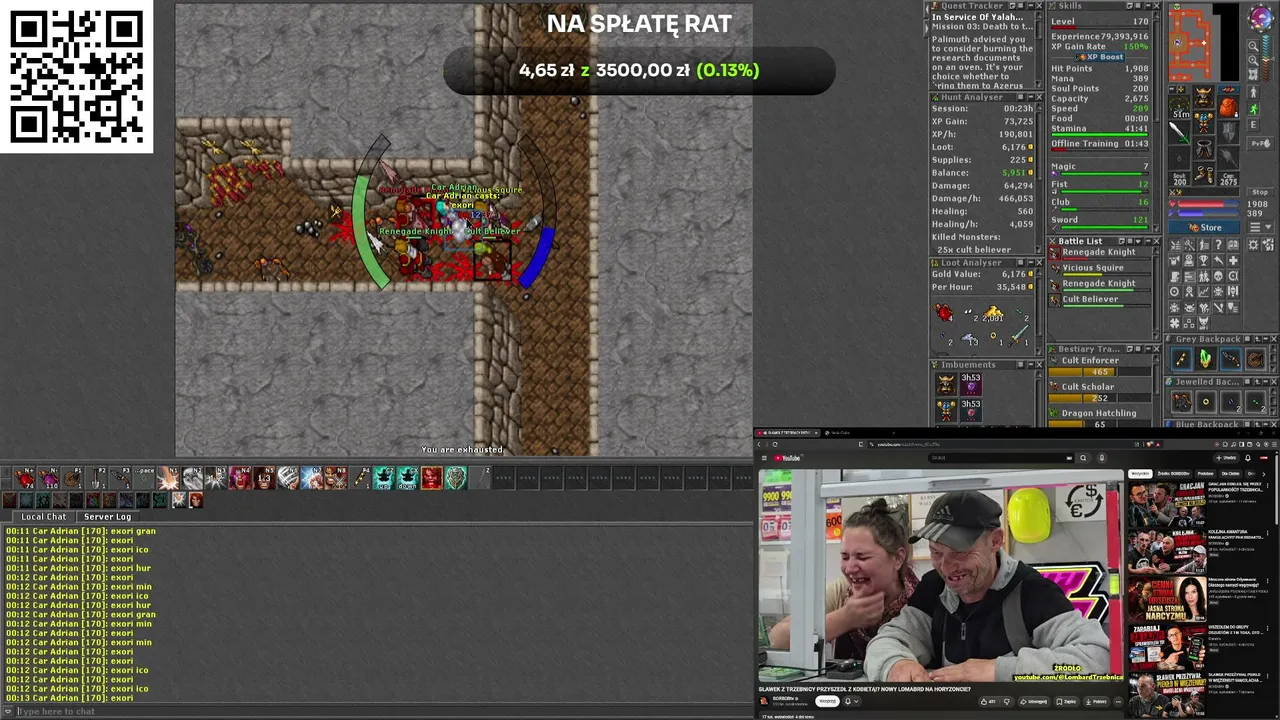Open YouTube notifications bell in header
Viewport: 1280px width, 720px height.
(x=1248, y=458)
